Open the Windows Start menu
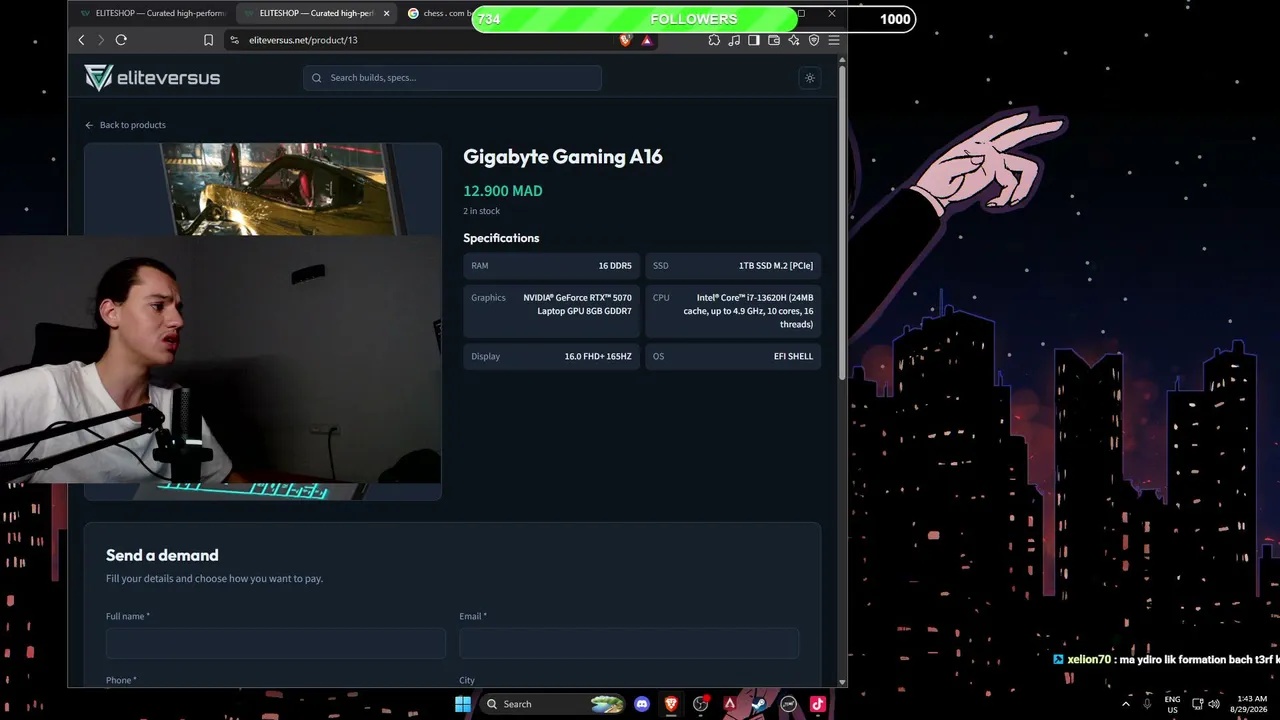The width and height of the screenshot is (1280, 720). coord(463,704)
